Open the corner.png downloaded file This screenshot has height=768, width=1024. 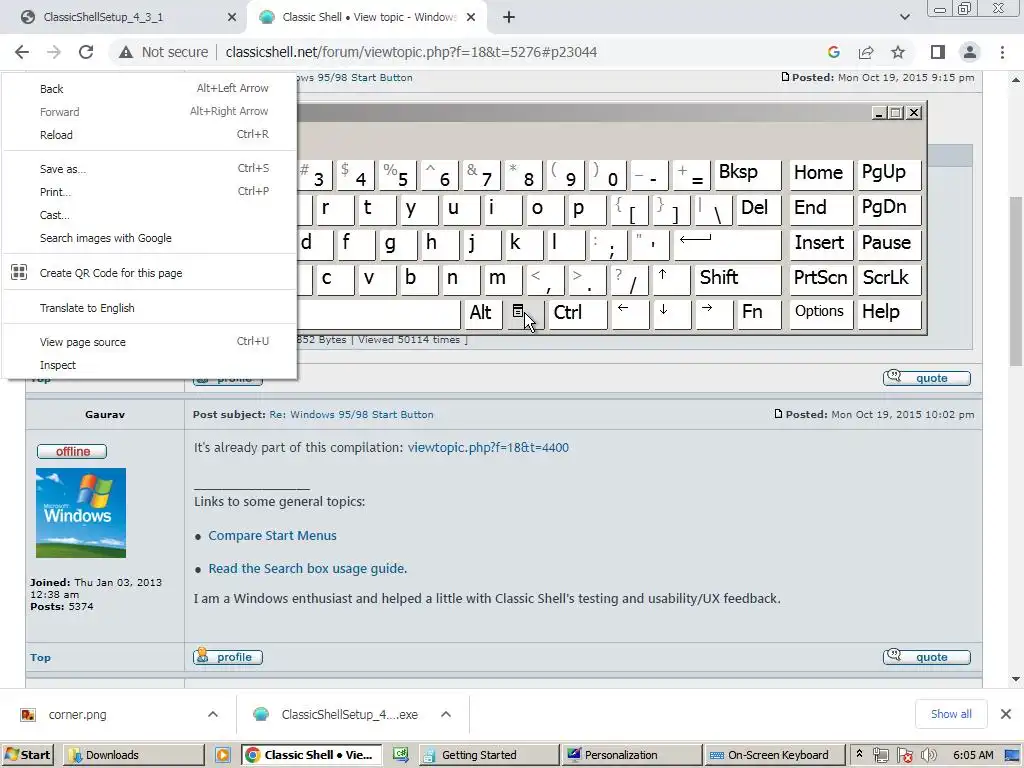(77, 714)
